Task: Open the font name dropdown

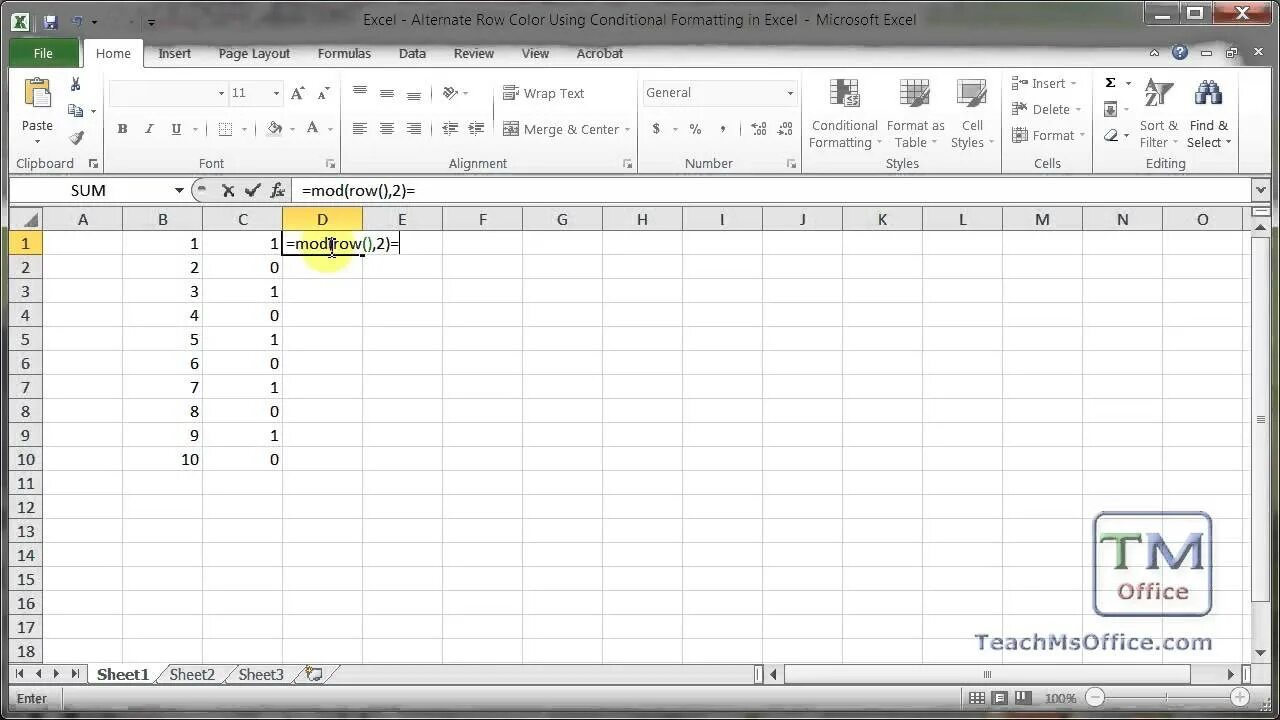Action: pos(221,93)
